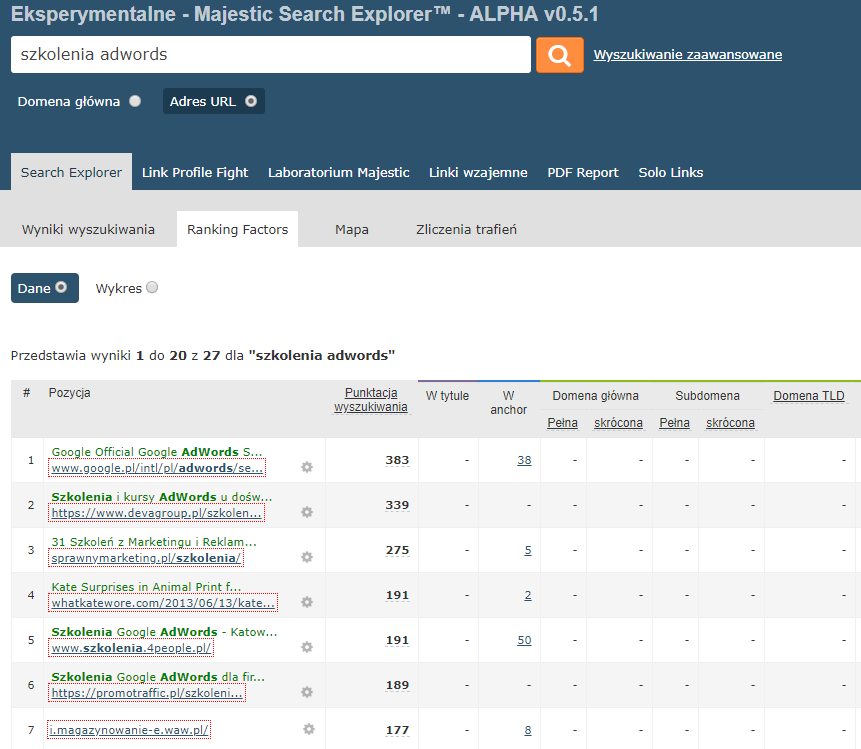Open the Solo Links tab
Viewport: 861px width, 749px height.
(670, 172)
